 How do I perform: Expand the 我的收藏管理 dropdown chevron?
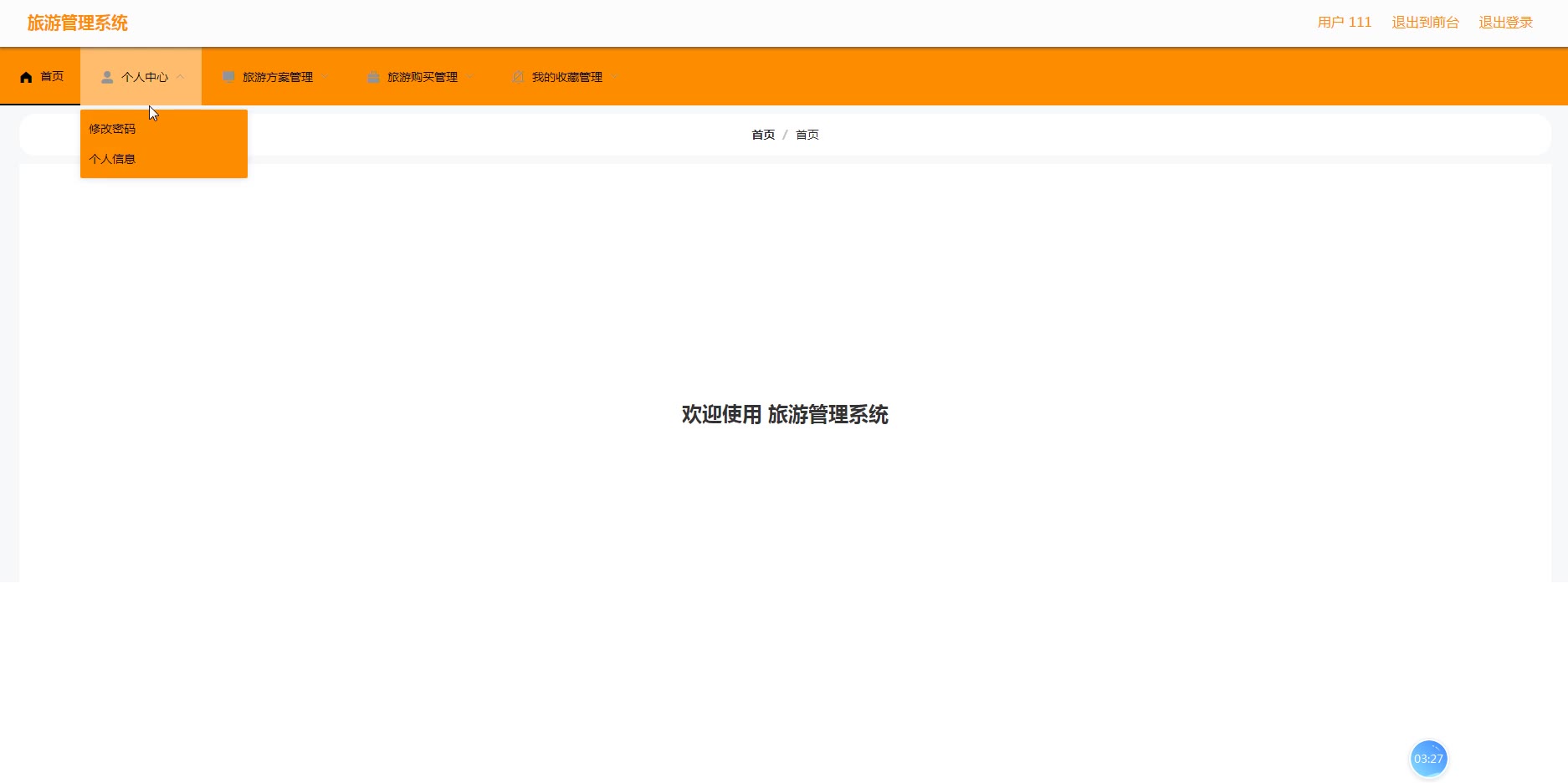pyautogui.click(x=615, y=77)
